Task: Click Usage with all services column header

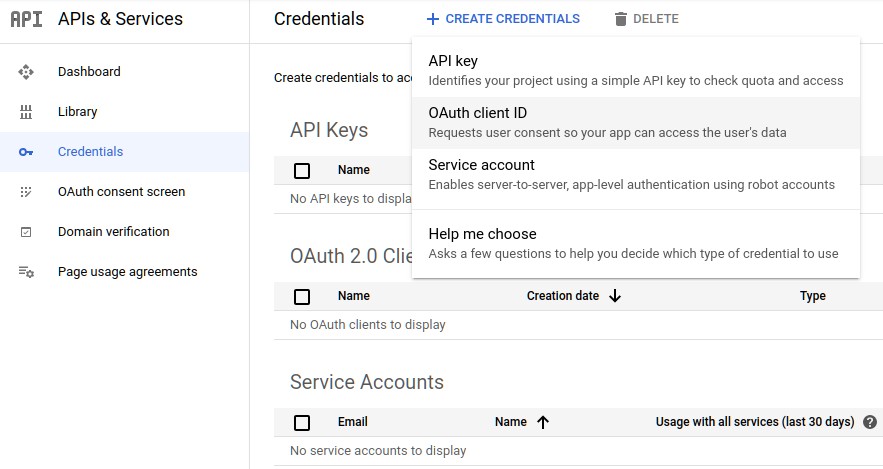Action: click(x=755, y=422)
